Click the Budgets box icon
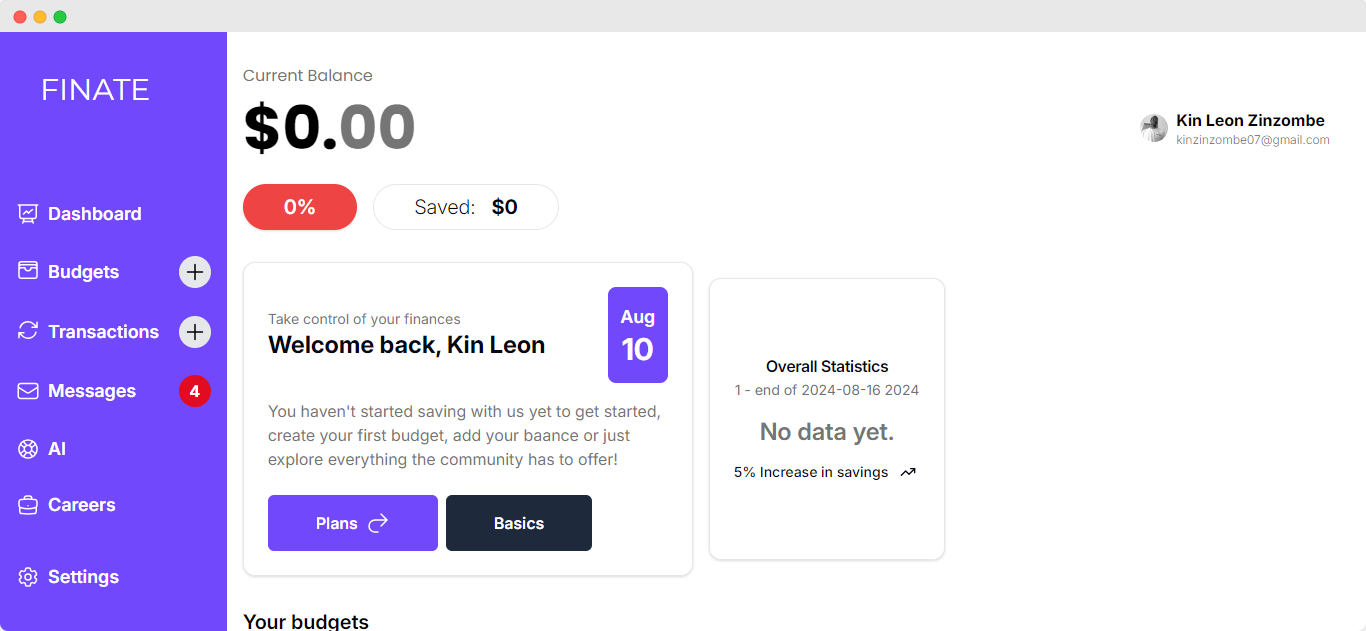1366x631 pixels. [x=28, y=271]
